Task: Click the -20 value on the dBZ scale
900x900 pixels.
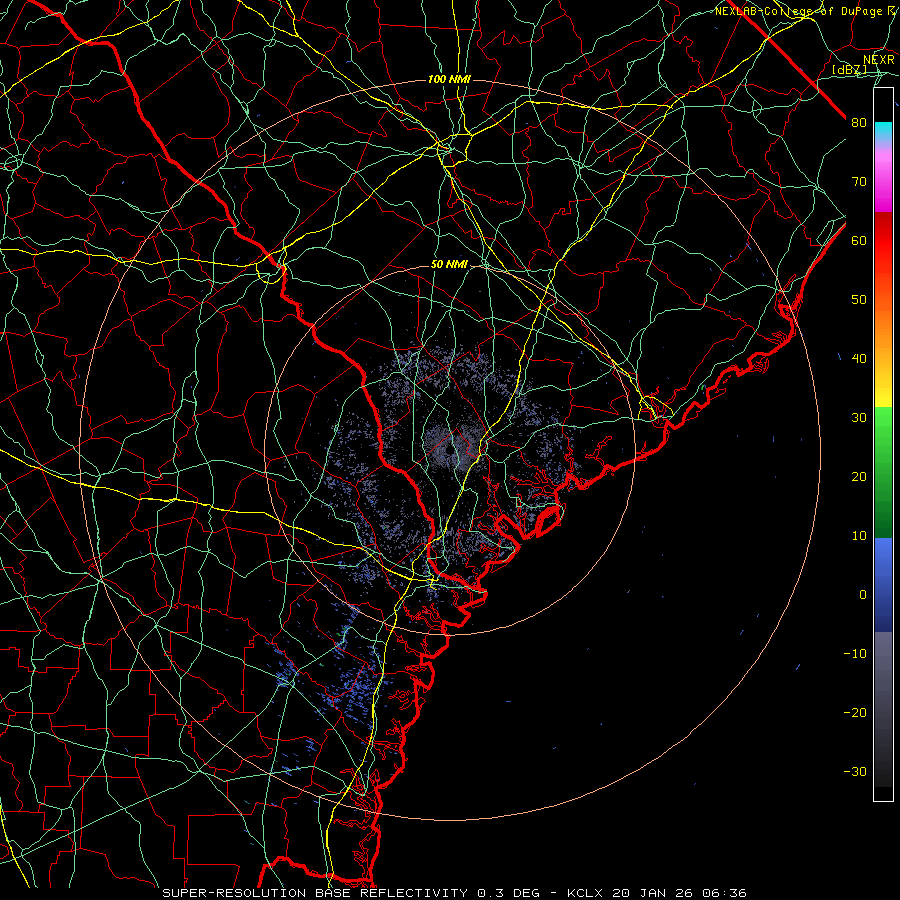Action: point(855,713)
